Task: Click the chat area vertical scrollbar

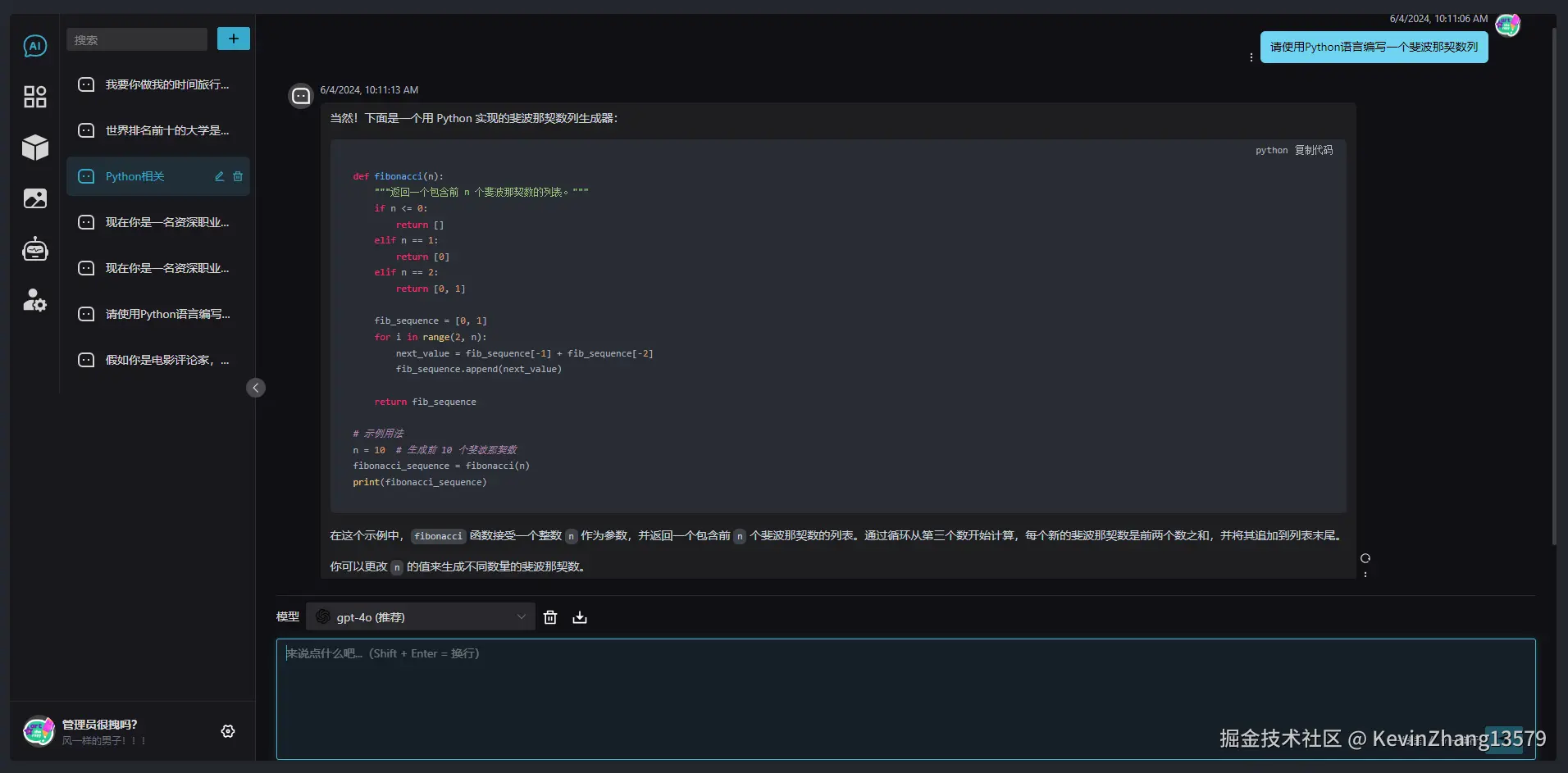Action: pos(1553,286)
